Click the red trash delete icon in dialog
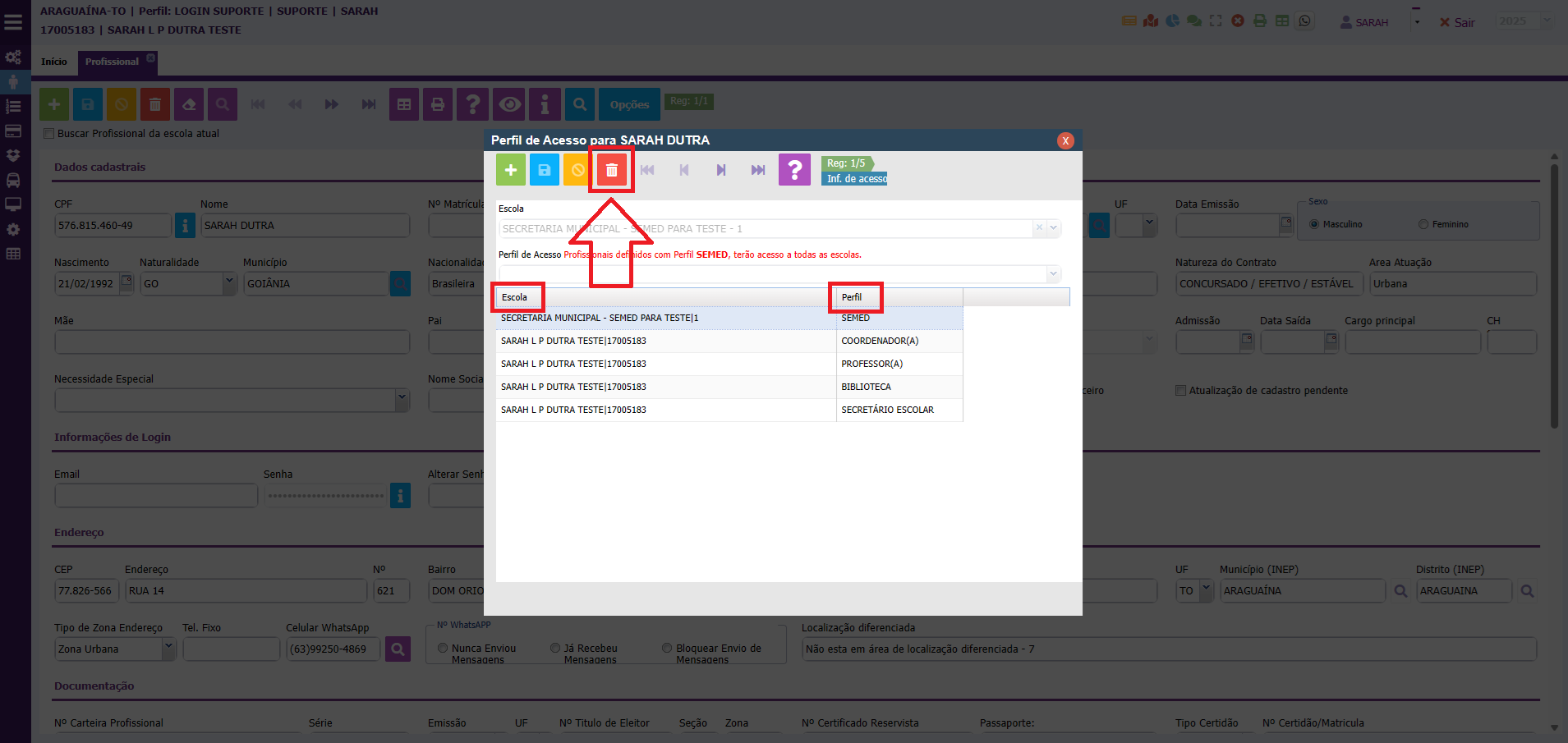 (611, 170)
